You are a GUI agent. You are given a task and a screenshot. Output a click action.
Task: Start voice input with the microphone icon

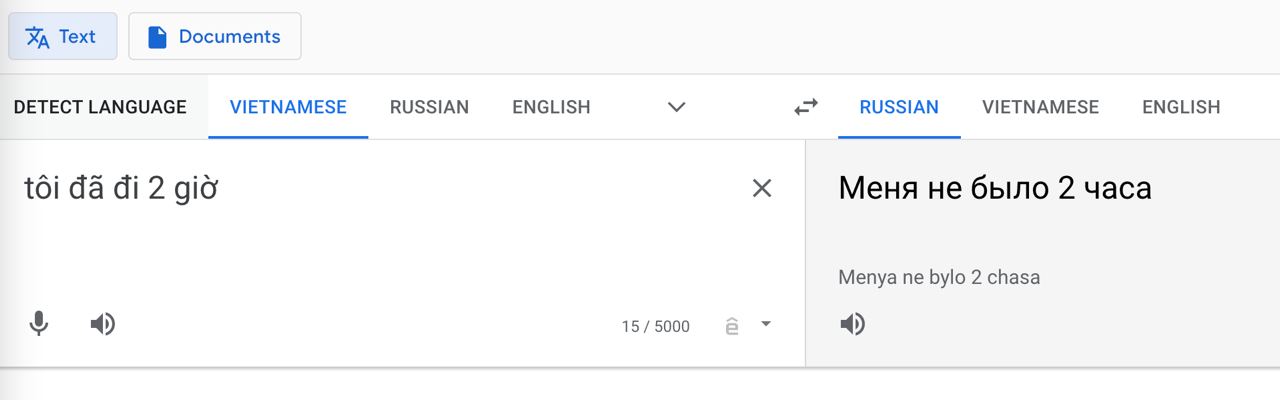click(x=39, y=324)
